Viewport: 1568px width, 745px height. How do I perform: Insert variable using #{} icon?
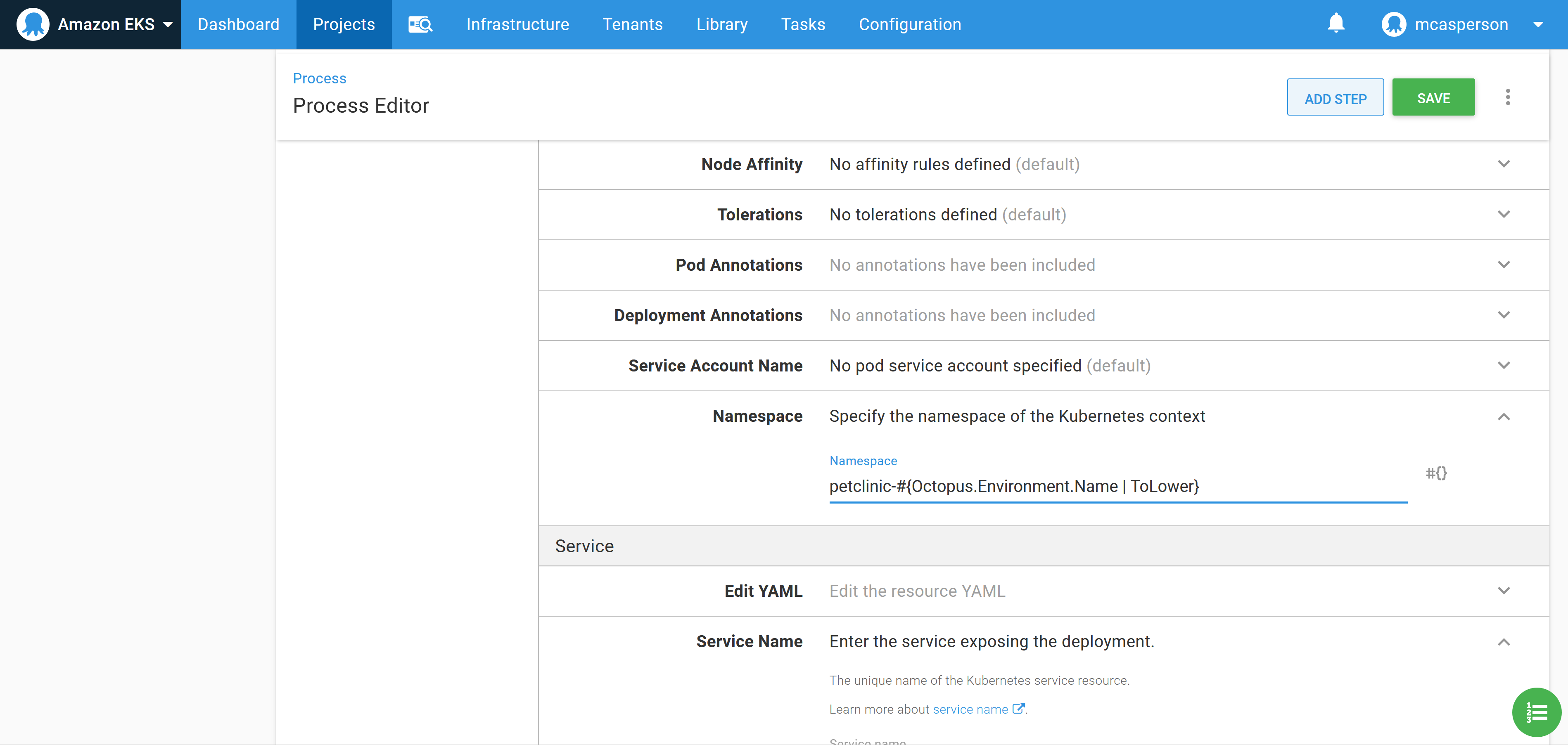point(1436,473)
